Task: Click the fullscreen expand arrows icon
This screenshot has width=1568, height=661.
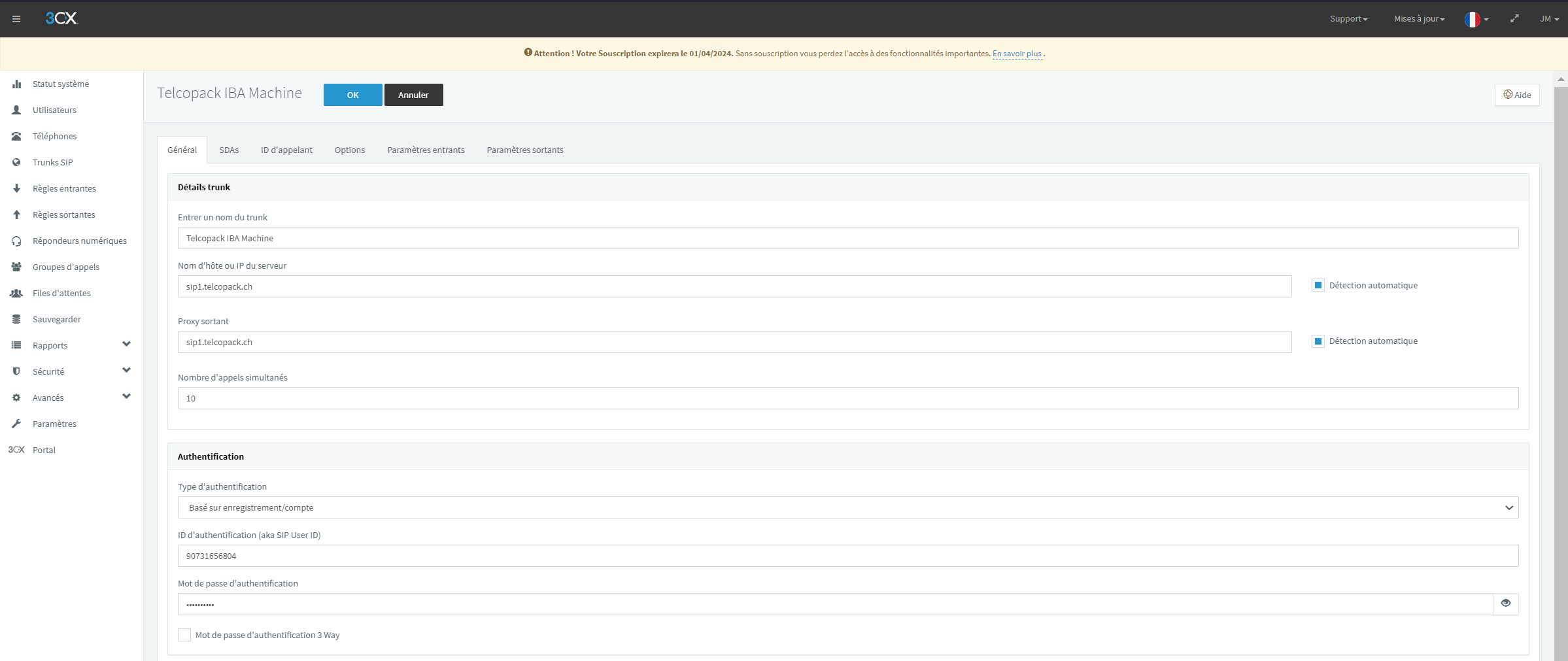Action: pyautogui.click(x=1514, y=18)
